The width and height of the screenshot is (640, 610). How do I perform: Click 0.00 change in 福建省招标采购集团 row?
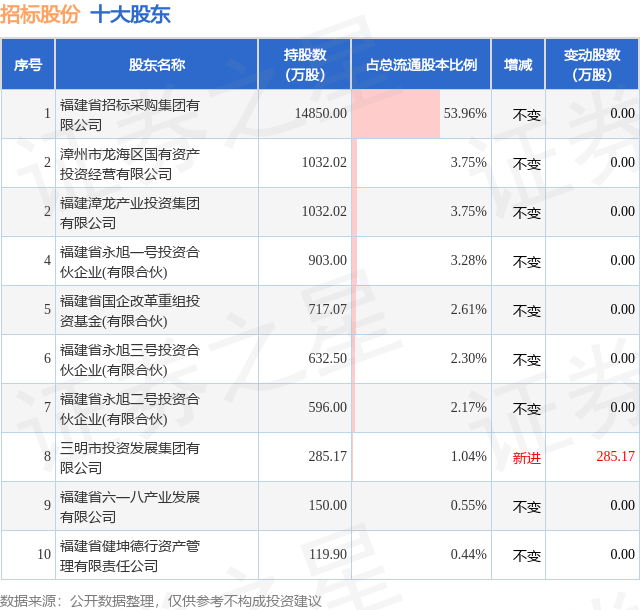point(622,113)
